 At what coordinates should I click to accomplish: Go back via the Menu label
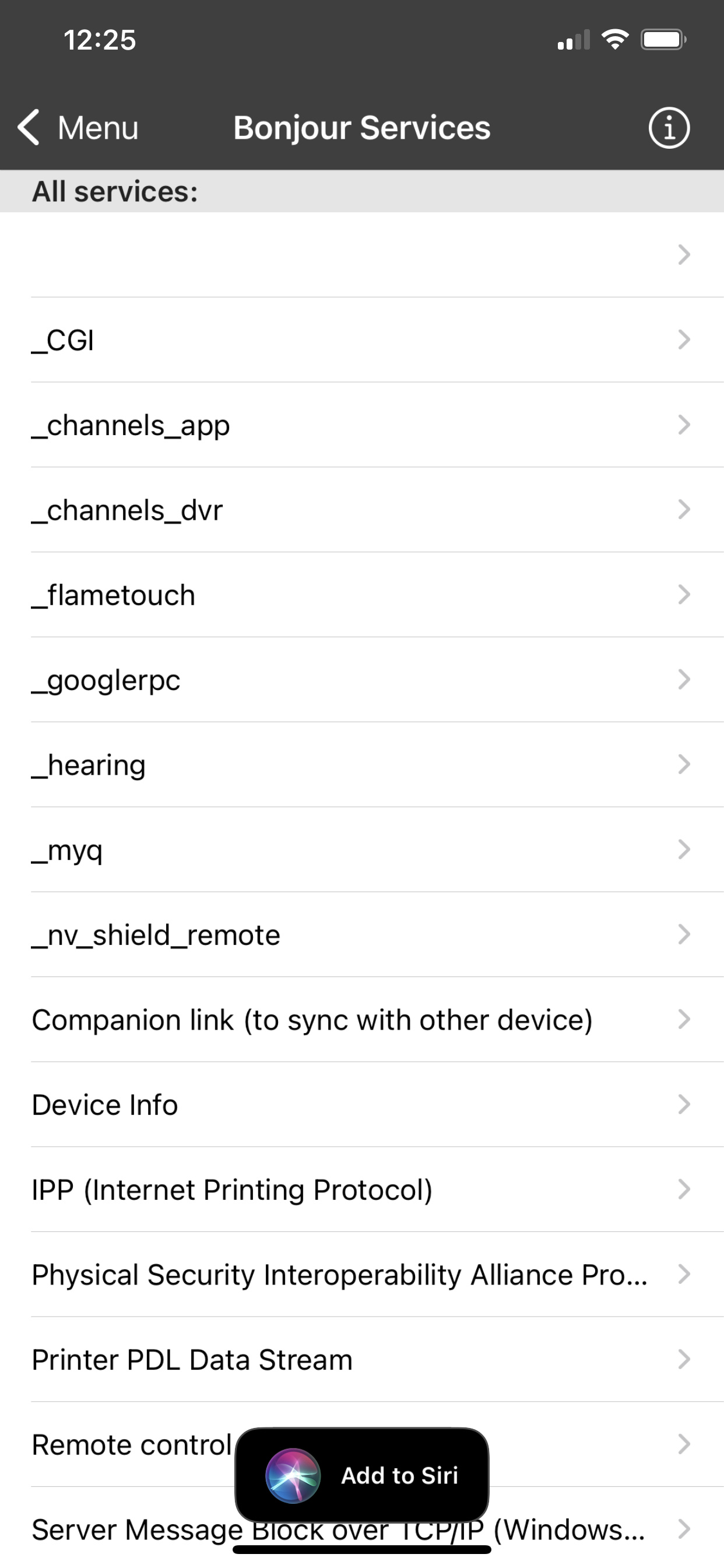pyautogui.click(x=98, y=128)
